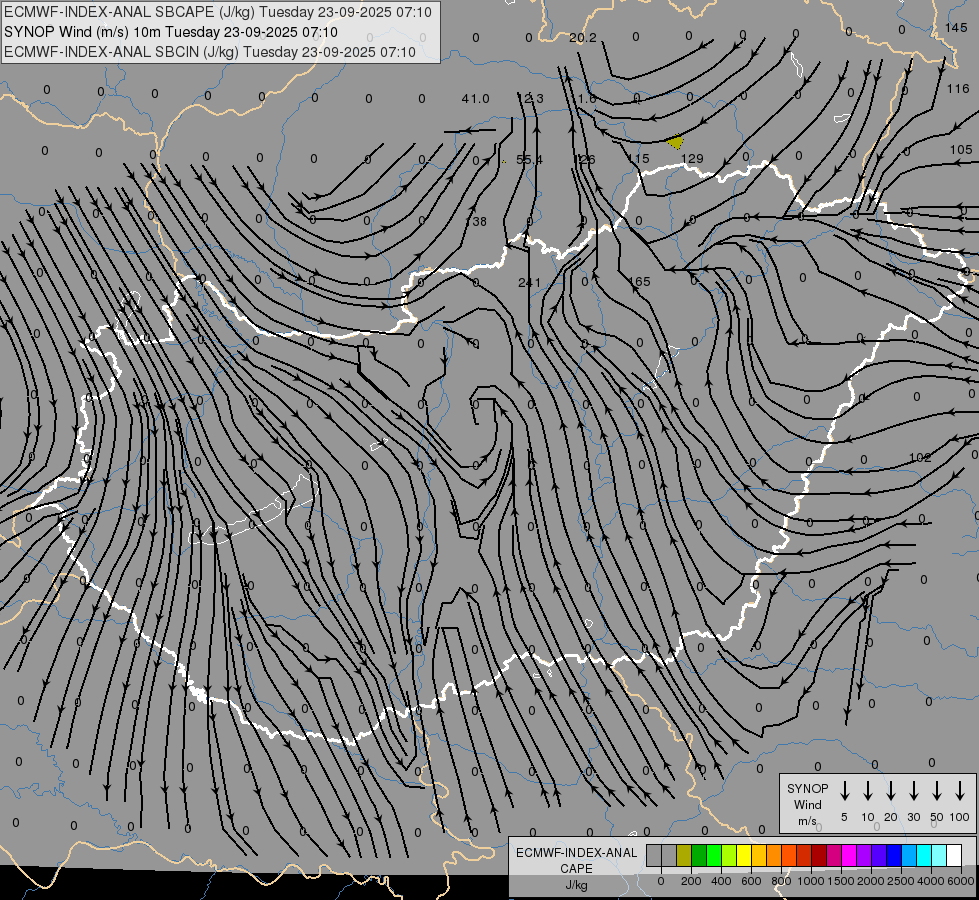Image resolution: width=979 pixels, height=900 pixels.
Task: Click the 241 CAPE value on map
Action: click(x=529, y=283)
